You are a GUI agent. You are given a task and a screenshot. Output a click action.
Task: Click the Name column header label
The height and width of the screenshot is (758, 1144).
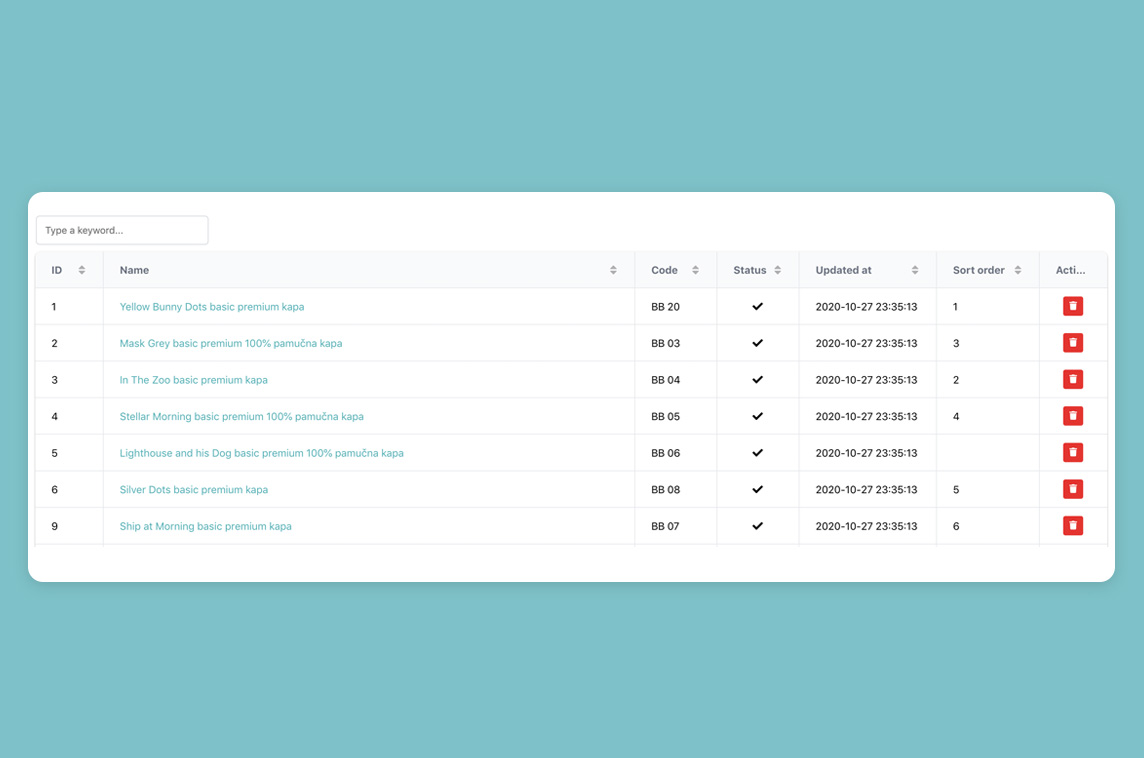click(134, 270)
